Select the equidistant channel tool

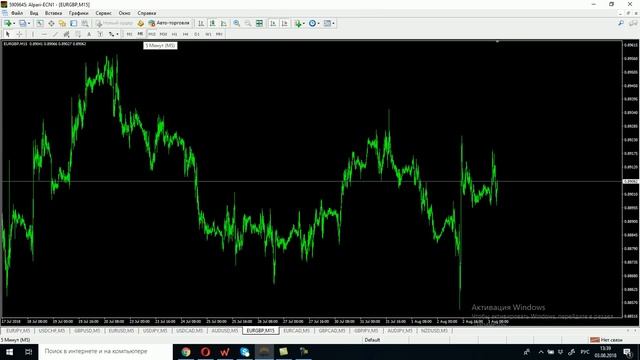[x=66, y=34]
